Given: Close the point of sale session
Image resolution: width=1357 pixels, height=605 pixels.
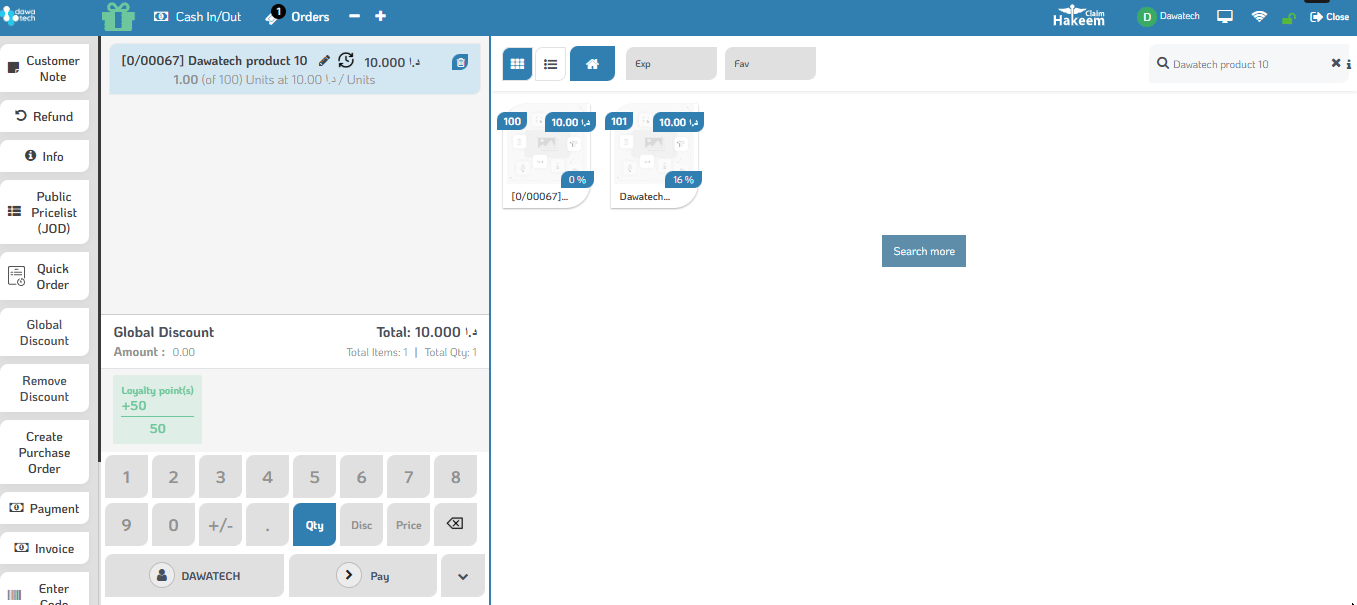Looking at the screenshot, I should (1329, 17).
